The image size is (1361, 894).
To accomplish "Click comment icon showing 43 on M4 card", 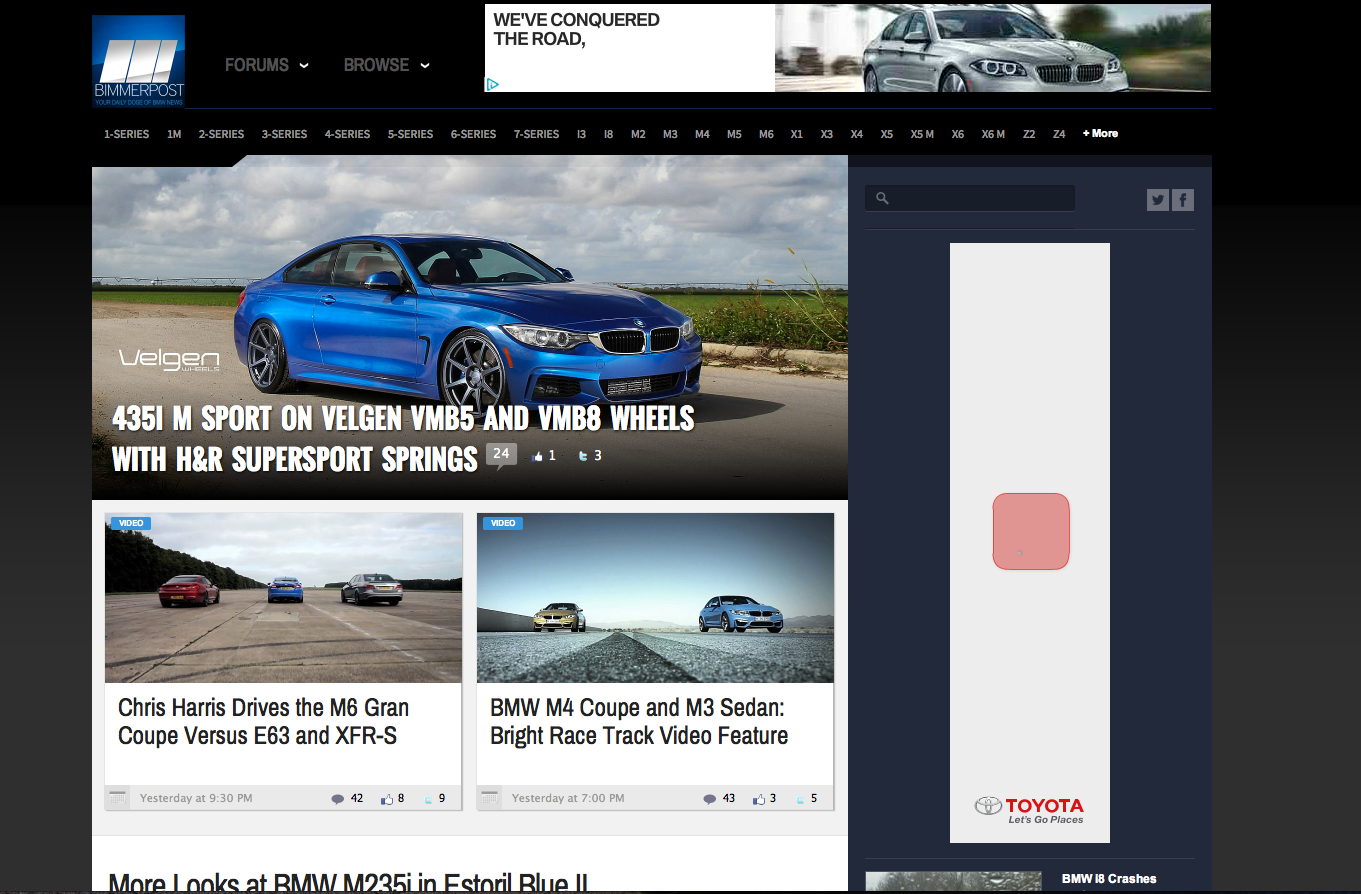I will [709, 799].
